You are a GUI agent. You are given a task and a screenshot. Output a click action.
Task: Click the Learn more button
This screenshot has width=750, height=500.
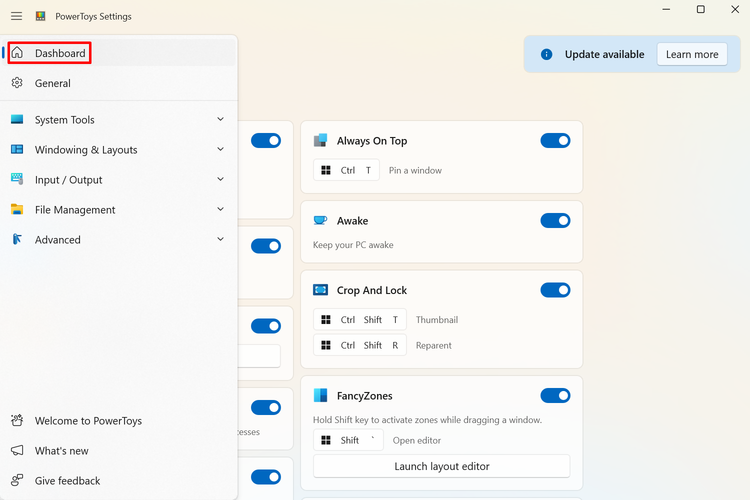[692, 54]
